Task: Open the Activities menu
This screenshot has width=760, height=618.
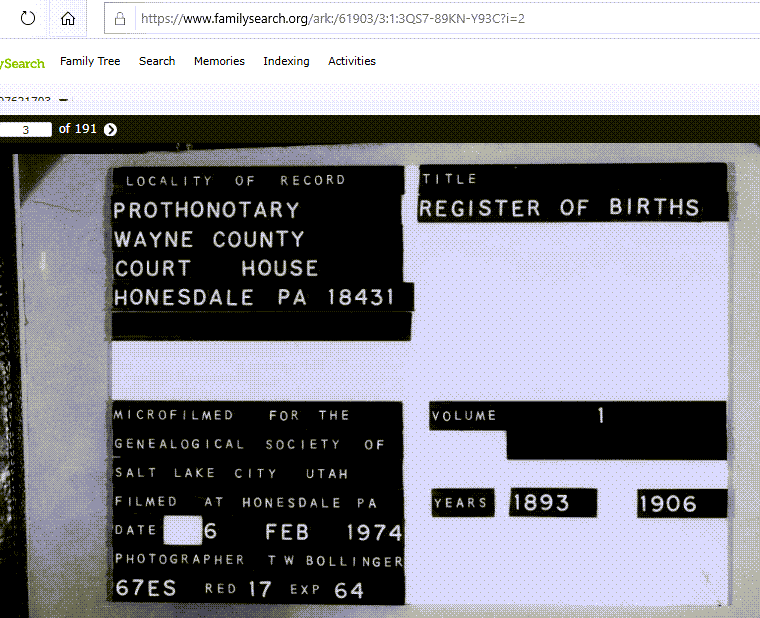Action: point(352,61)
